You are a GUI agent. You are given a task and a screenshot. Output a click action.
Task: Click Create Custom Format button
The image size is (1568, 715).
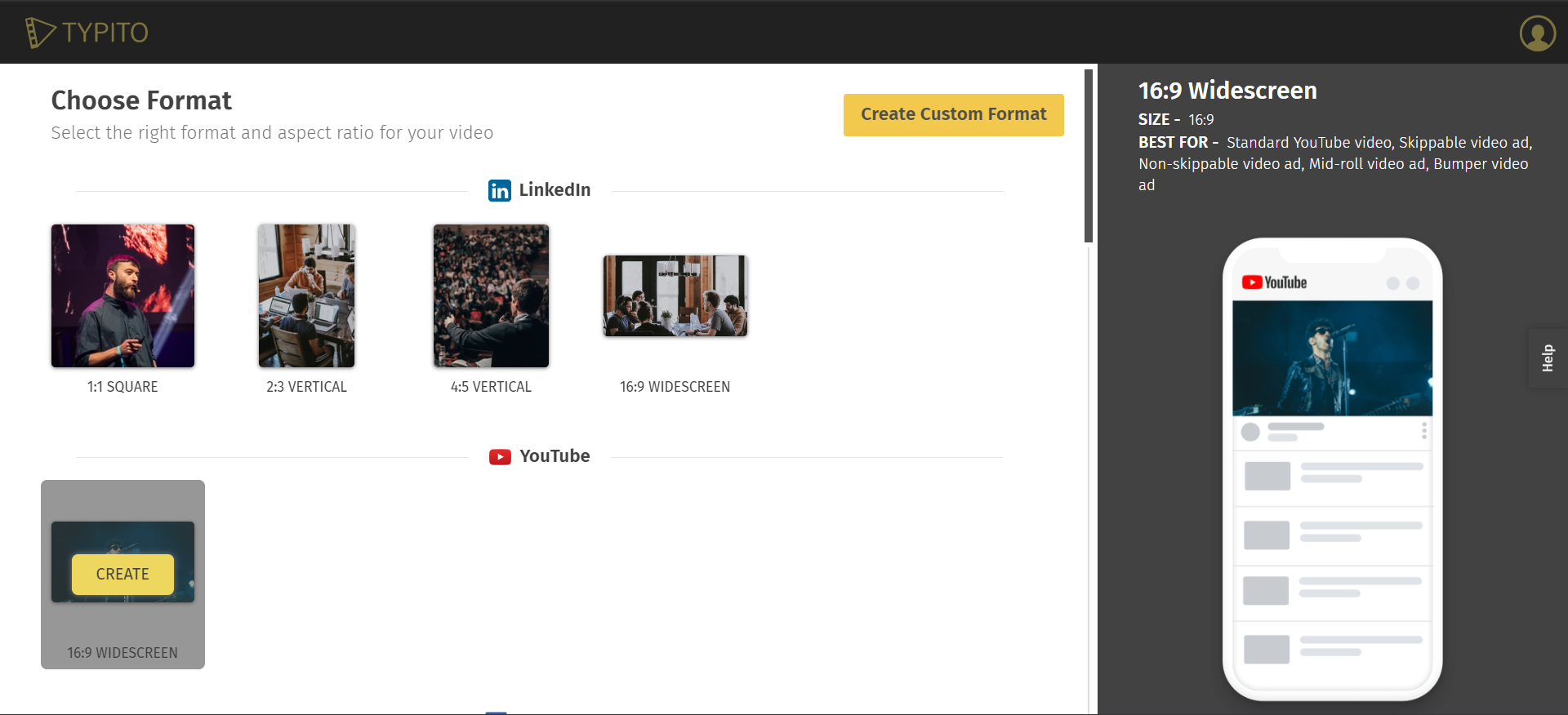pyautogui.click(x=953, y=114)
